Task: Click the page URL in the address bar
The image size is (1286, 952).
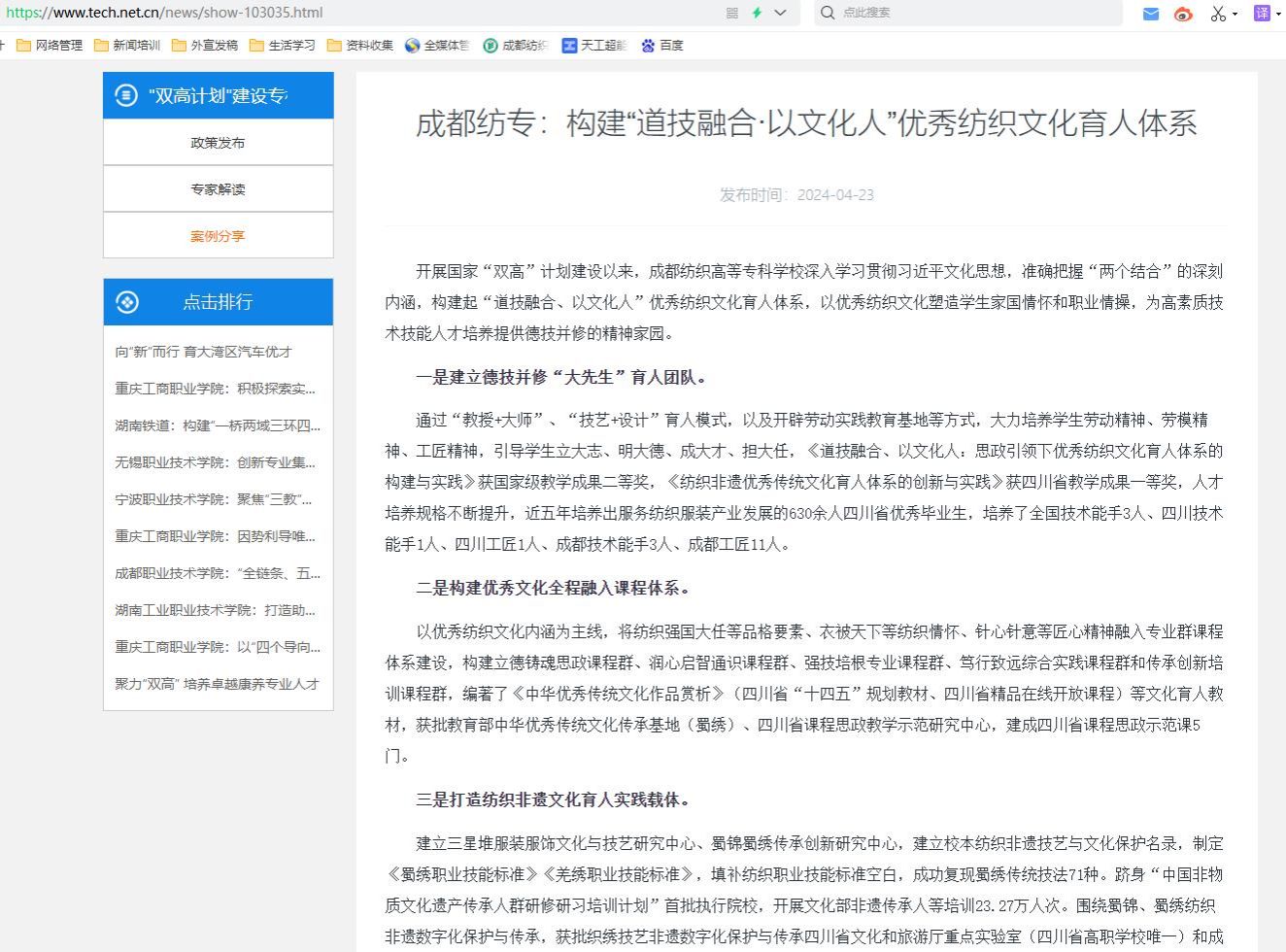Action: (165, 13)
